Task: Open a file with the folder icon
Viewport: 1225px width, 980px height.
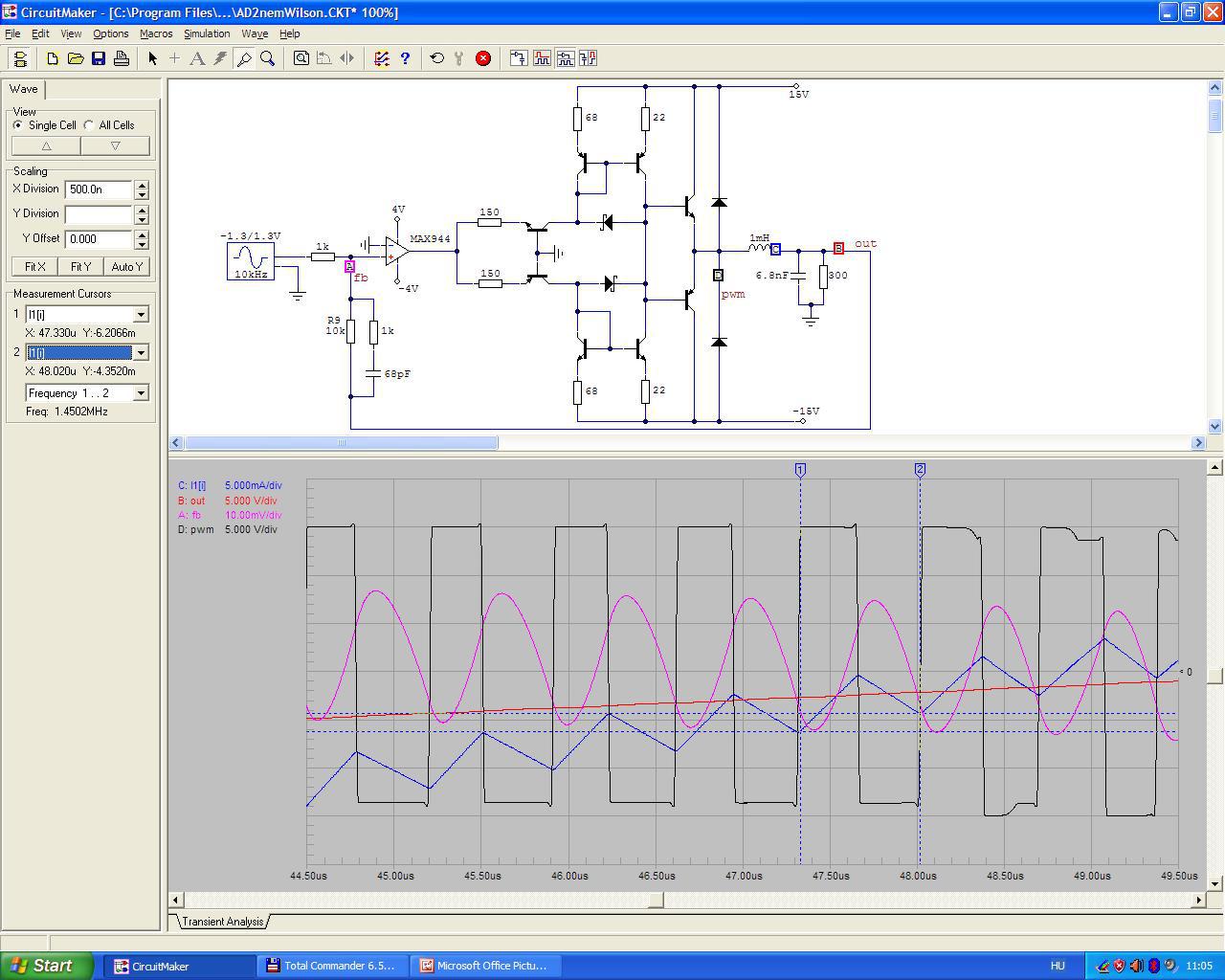Action: click(x=76, y=58)
